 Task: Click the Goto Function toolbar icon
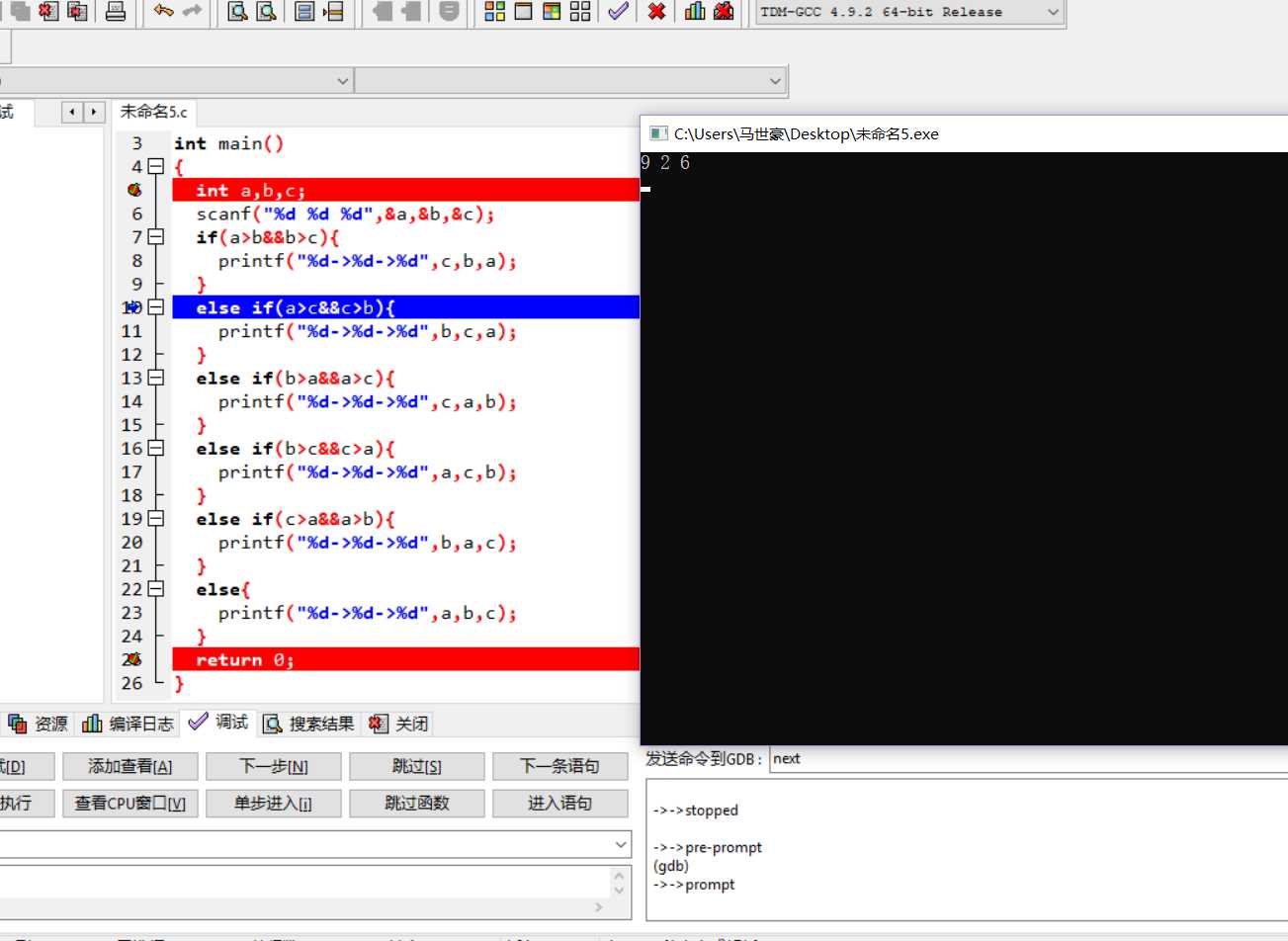click(304, 11)
